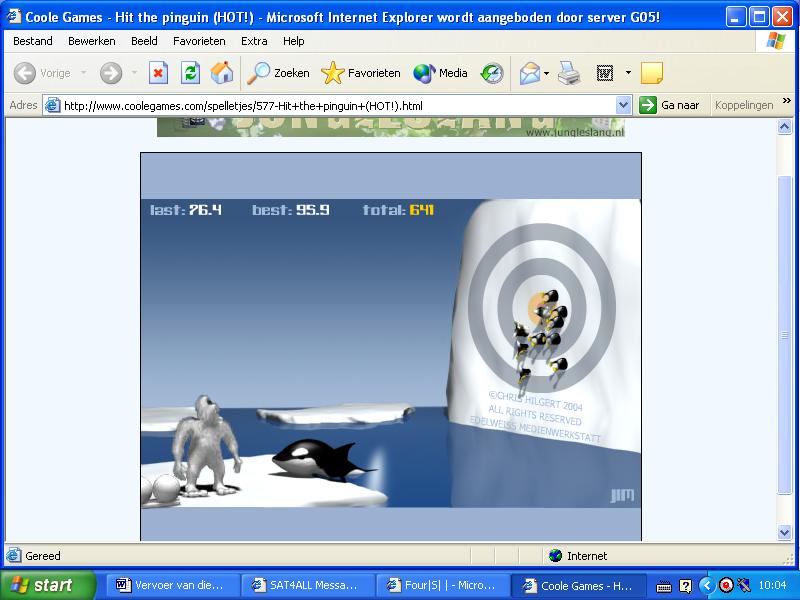Open the History clock icon
Viewport: 800px width, 600px height.
(492, 73)
